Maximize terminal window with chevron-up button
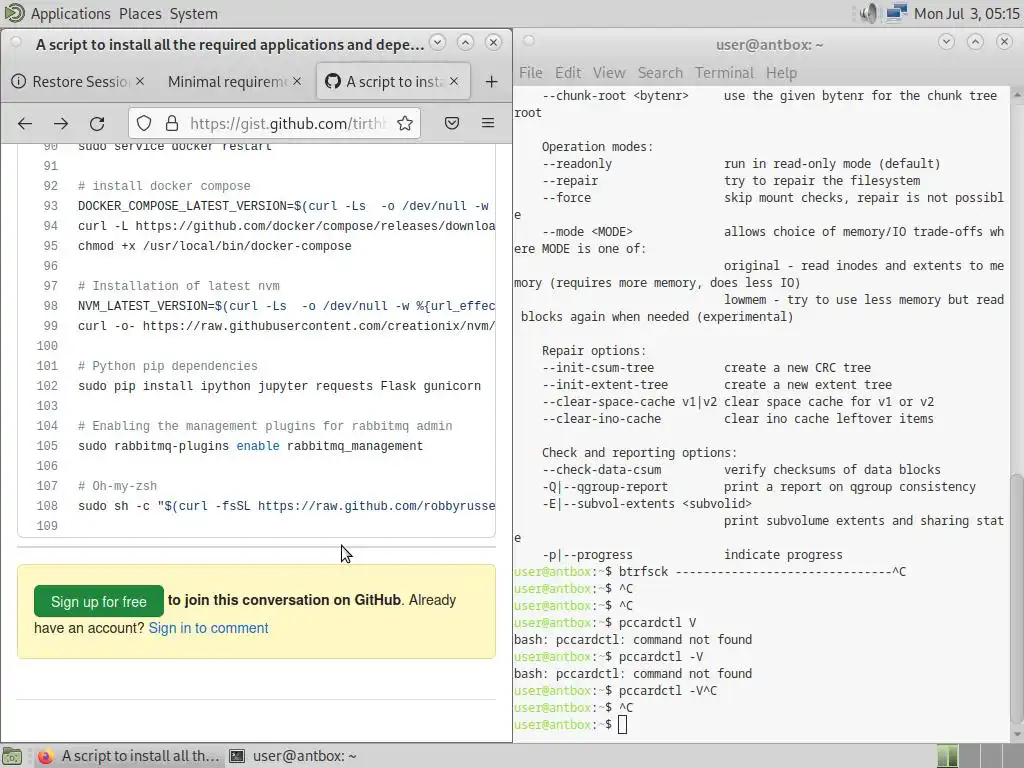 (x=974, y=42)
